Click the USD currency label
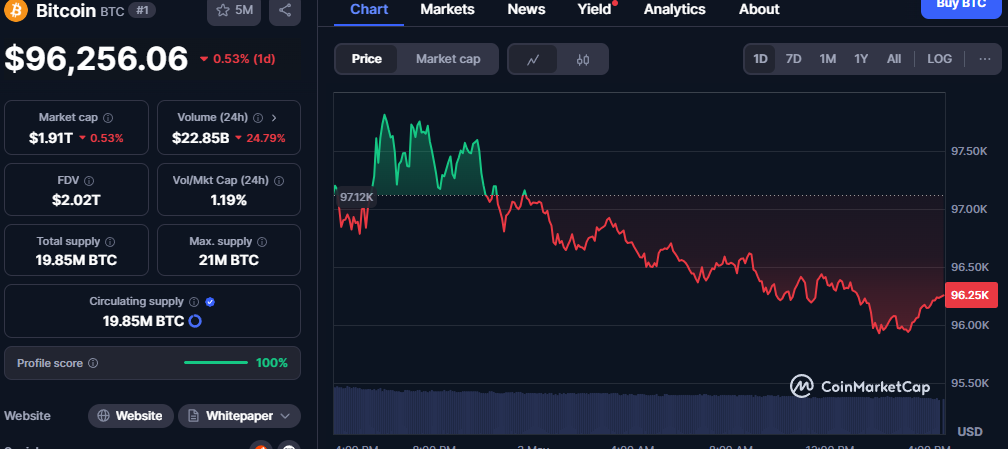 coord(969,431)
